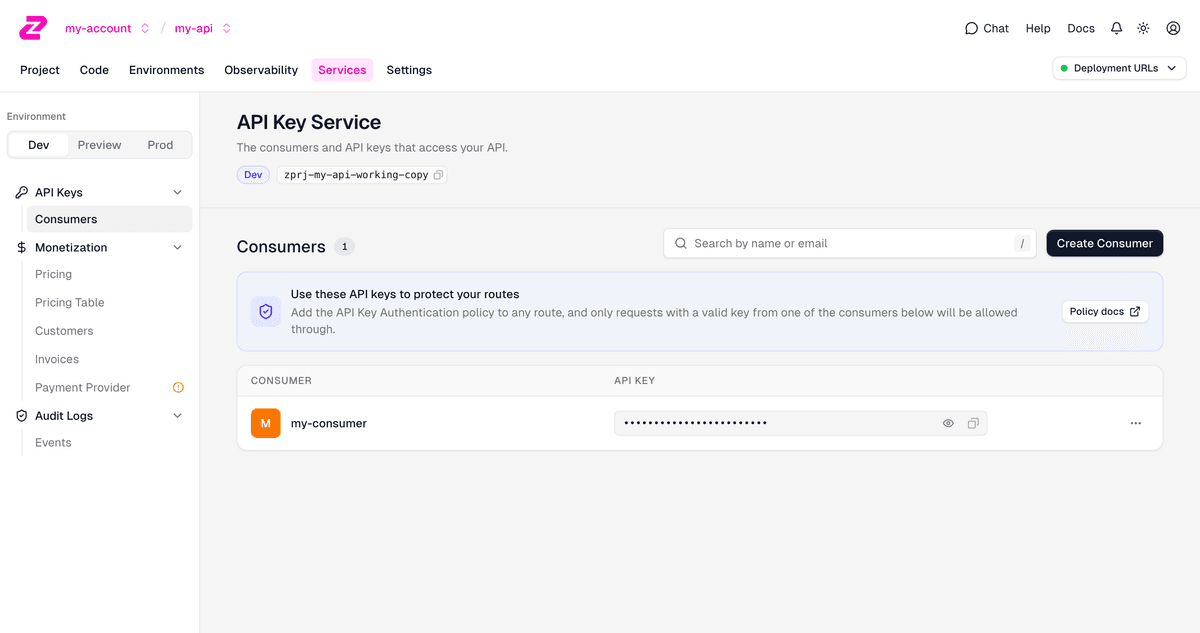Click the Consumers count badge showing 1

[344, 246]
